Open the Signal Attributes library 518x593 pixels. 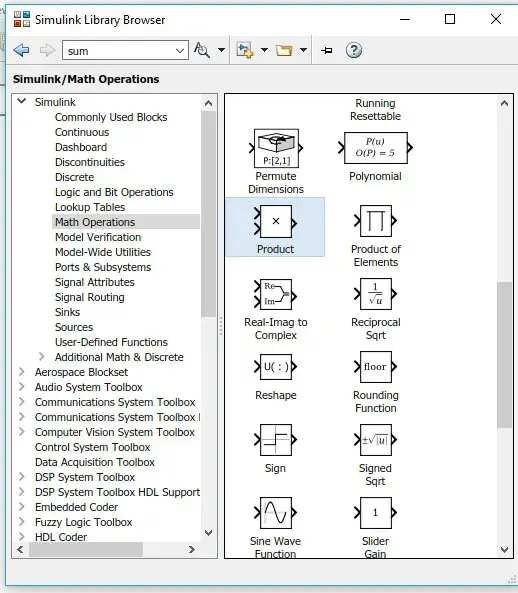tap(95, 282)
